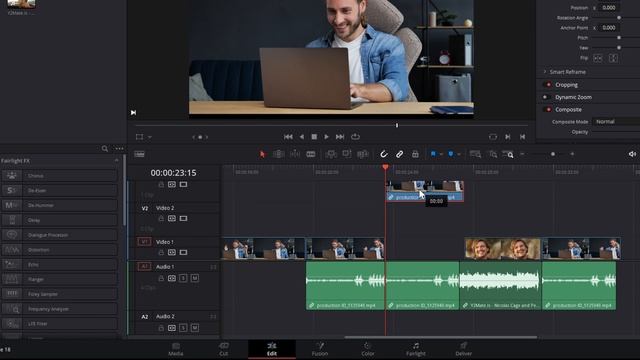Mute the Audio 1 track

(x=195, y=278)
